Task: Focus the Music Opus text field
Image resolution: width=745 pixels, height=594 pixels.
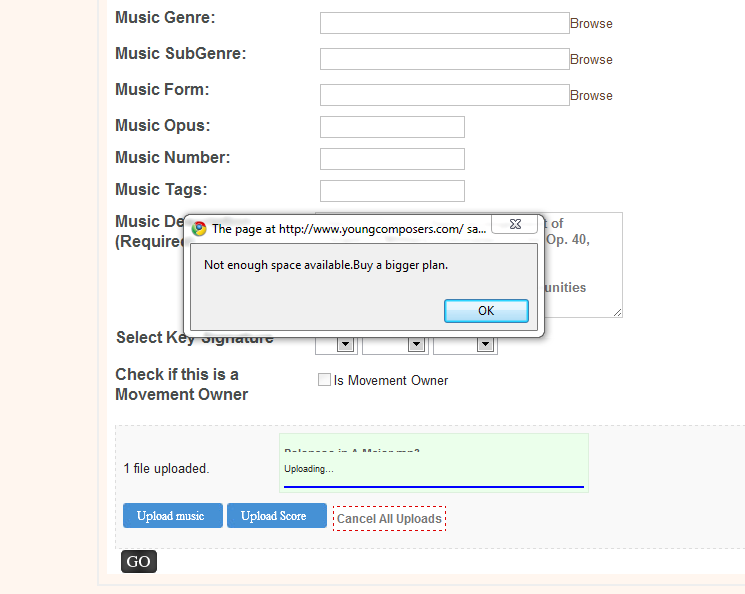Action: pos(392,127)
